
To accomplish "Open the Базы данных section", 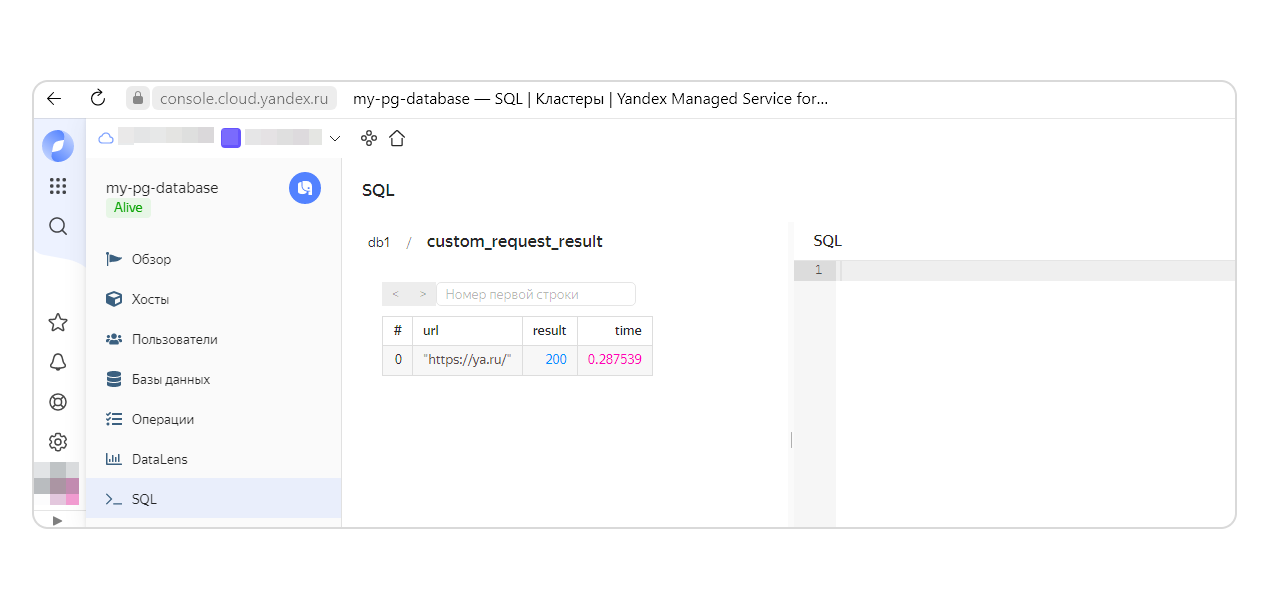I will [213, 379].
